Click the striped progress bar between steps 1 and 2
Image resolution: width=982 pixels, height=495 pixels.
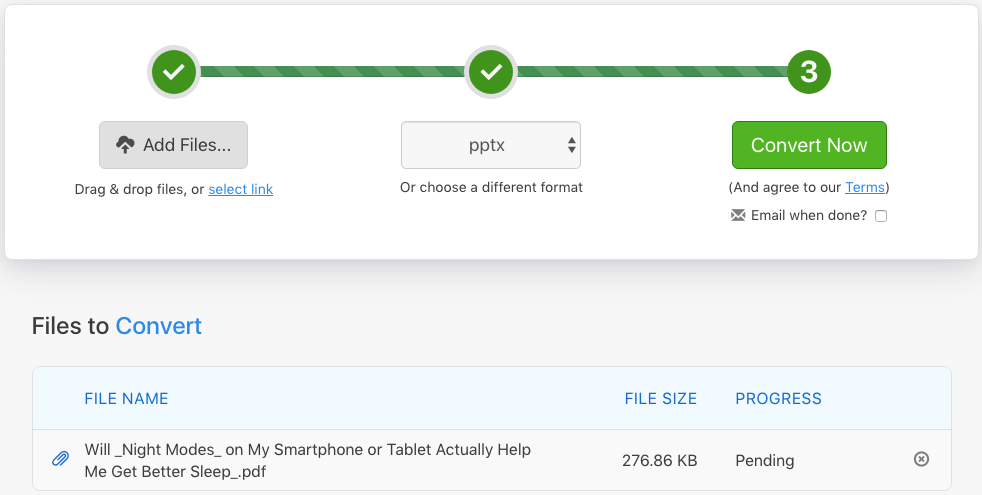(x=332, y=72)
